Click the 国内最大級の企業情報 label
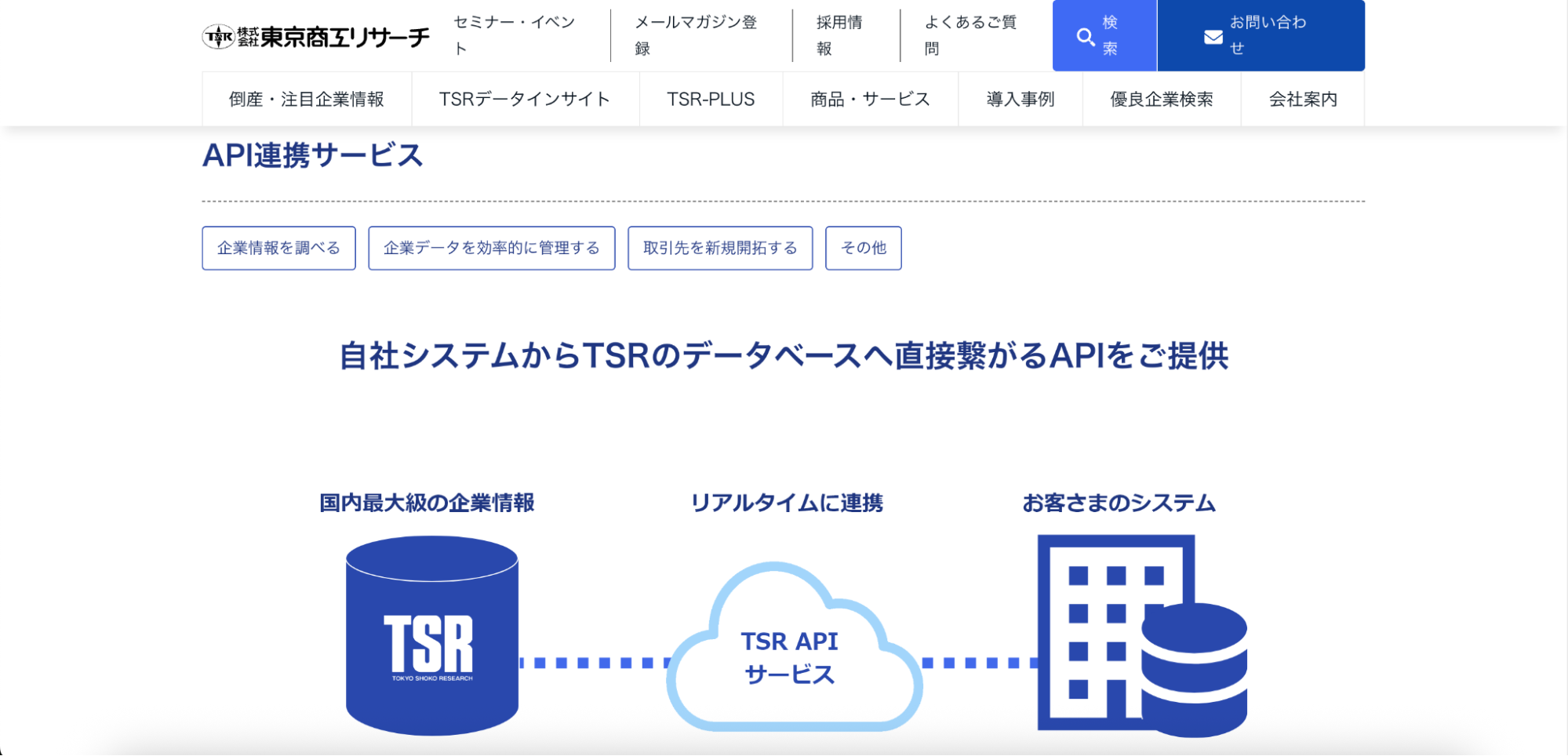This screenshot has height=756, width=1568. [x=427, y=503]
